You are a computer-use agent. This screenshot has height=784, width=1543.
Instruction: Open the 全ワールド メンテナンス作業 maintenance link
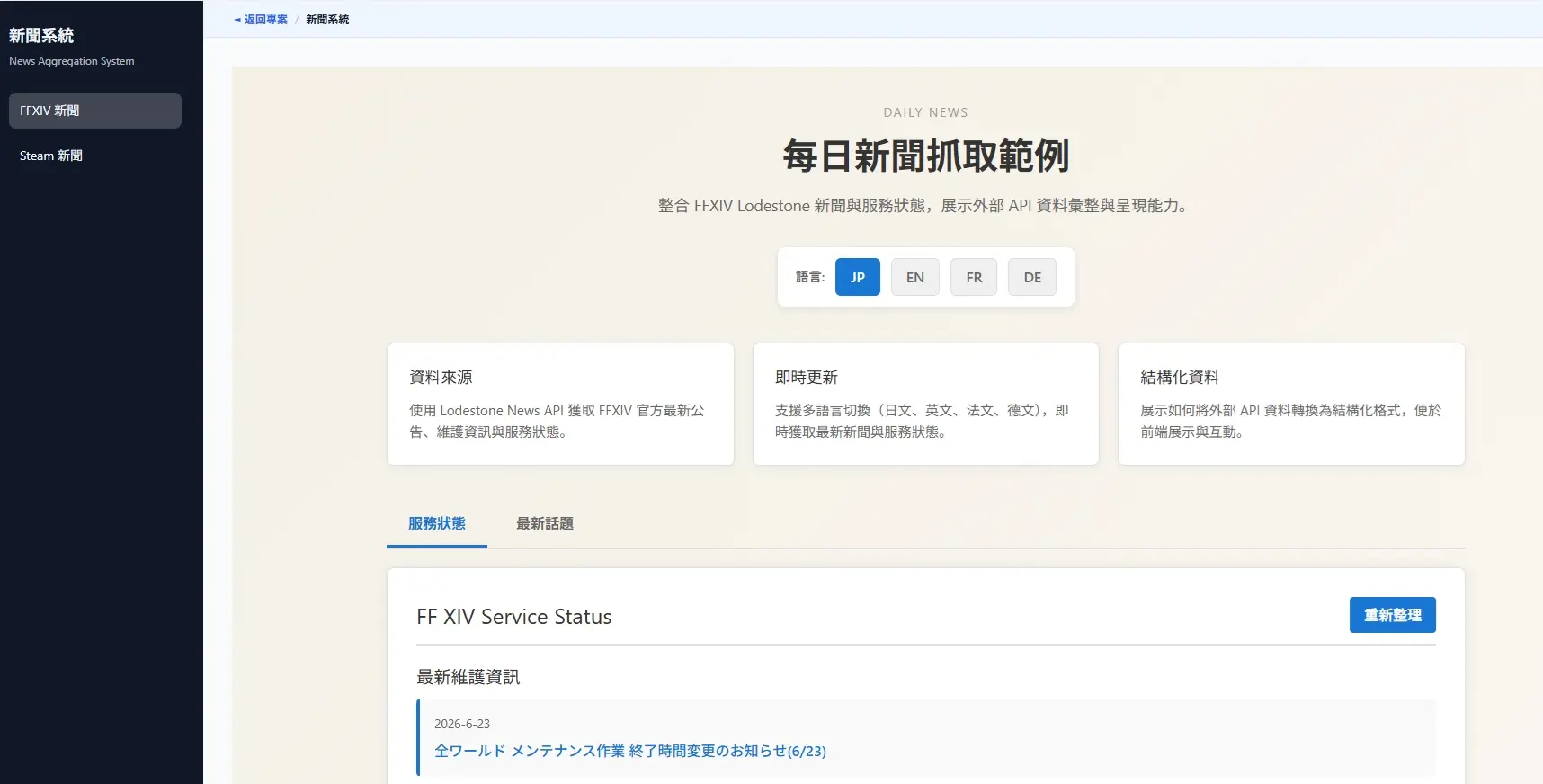point(630,751)
